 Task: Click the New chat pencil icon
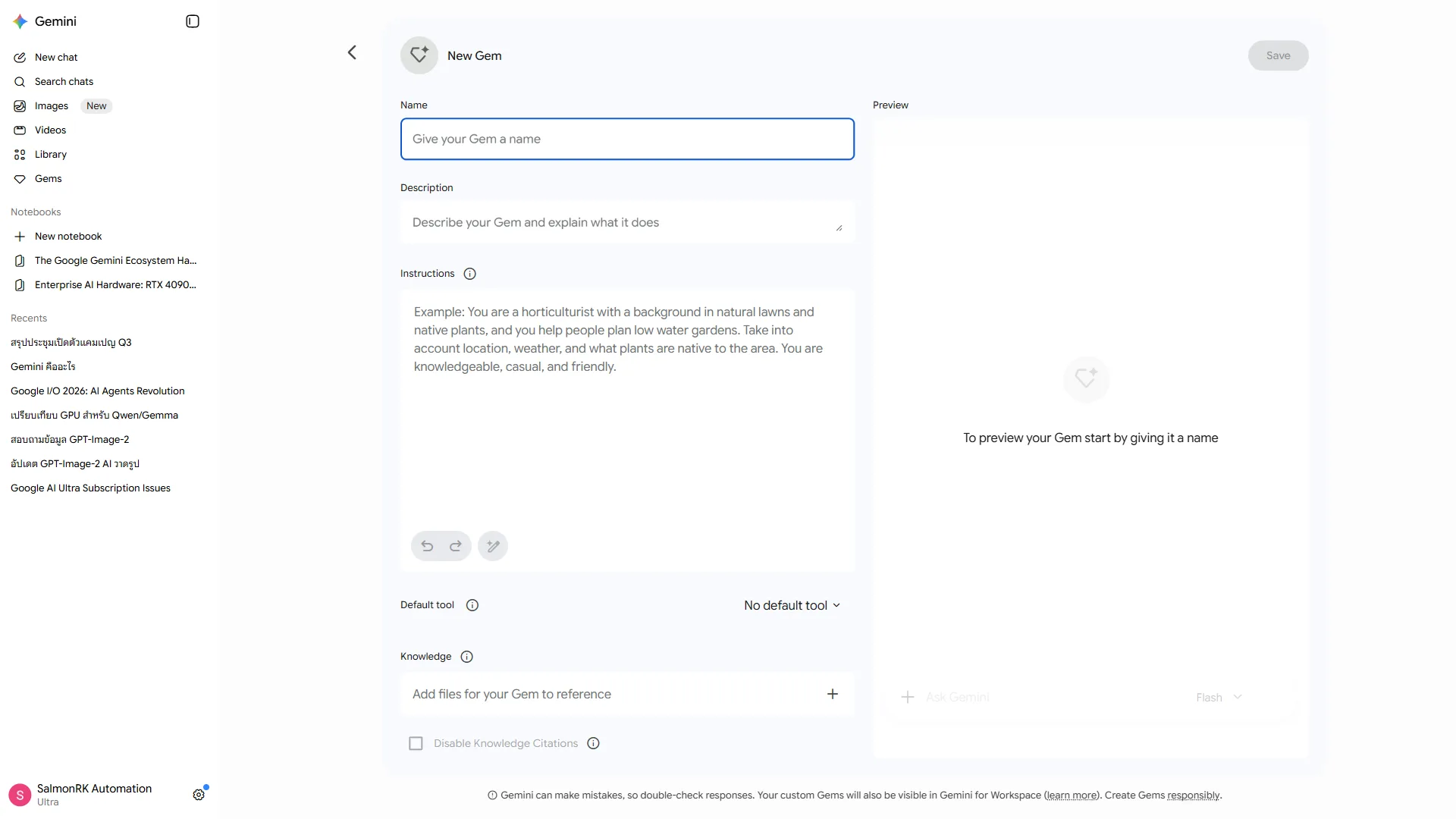click(20, 58)
